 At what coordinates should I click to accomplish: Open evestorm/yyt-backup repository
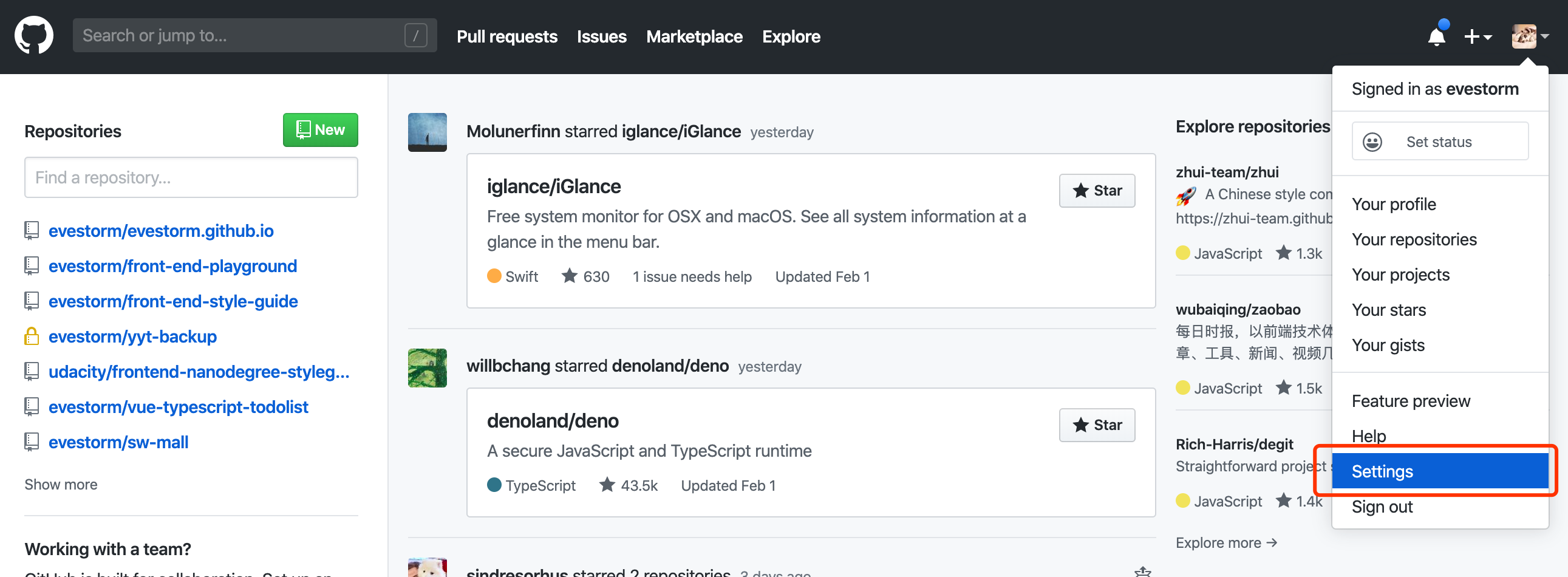click(x=133, y=336)
